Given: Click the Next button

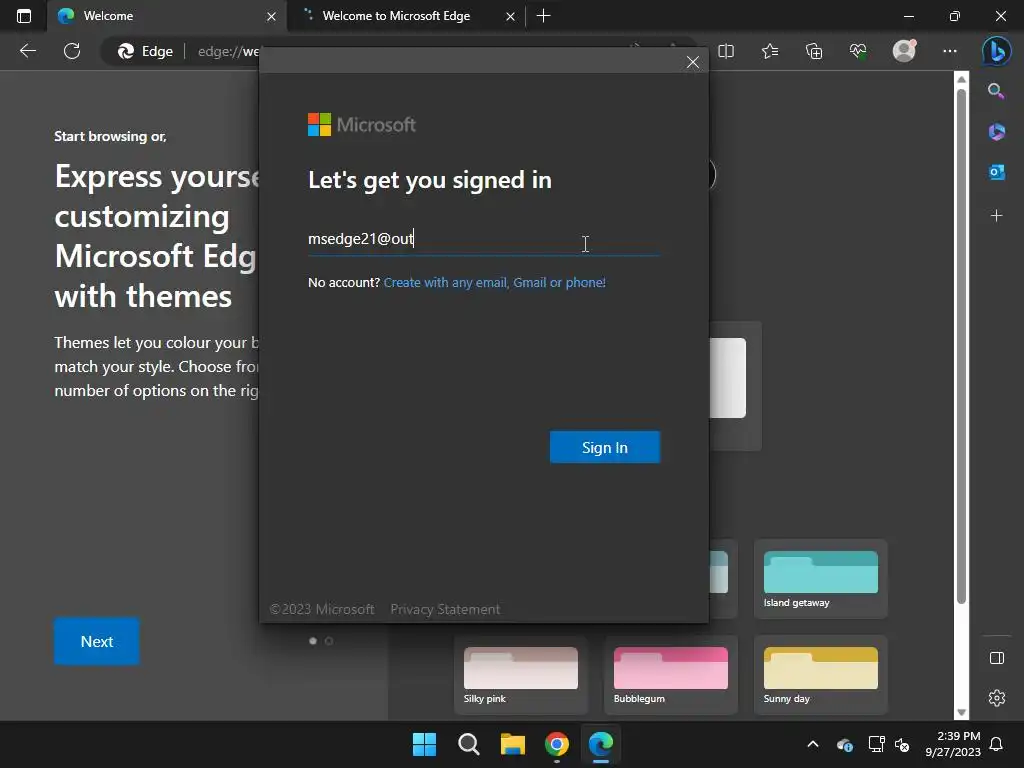Looking at the screenshot, I should (97, 641).
